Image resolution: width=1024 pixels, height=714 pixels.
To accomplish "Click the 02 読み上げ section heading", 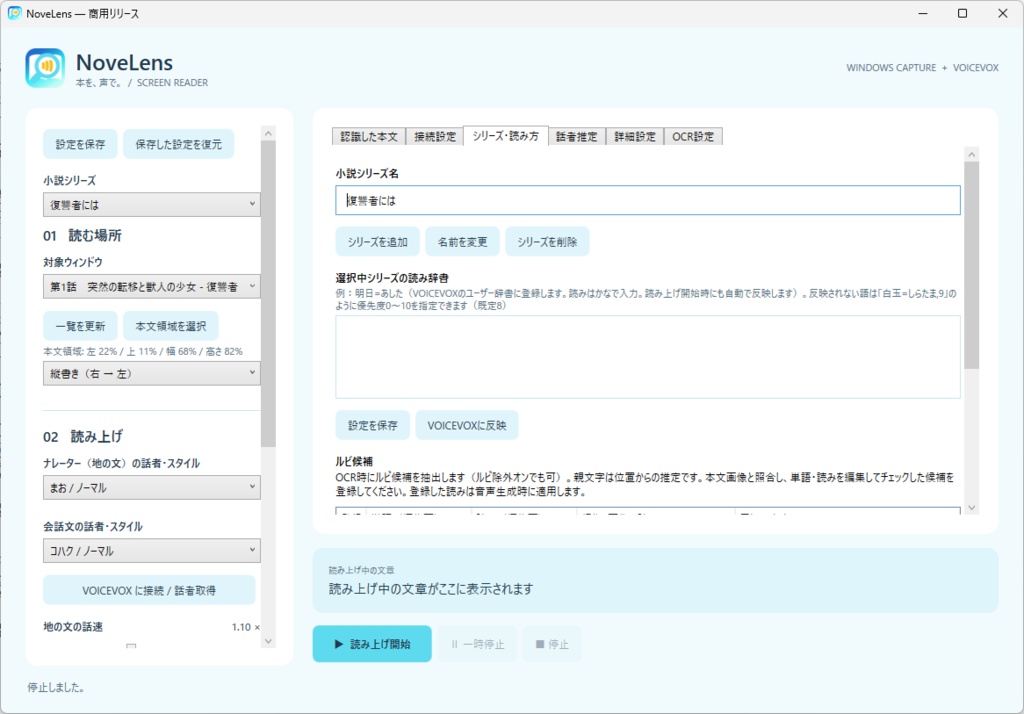I will coord(83,436).
